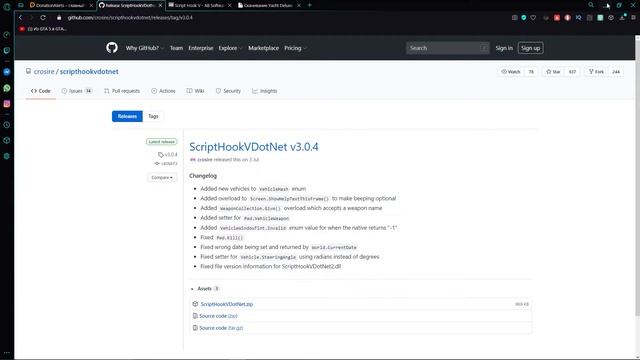Click the red adblock extension icon
Image resolution: width=640 pixels, height=360 pixels.
pos(557,18)
